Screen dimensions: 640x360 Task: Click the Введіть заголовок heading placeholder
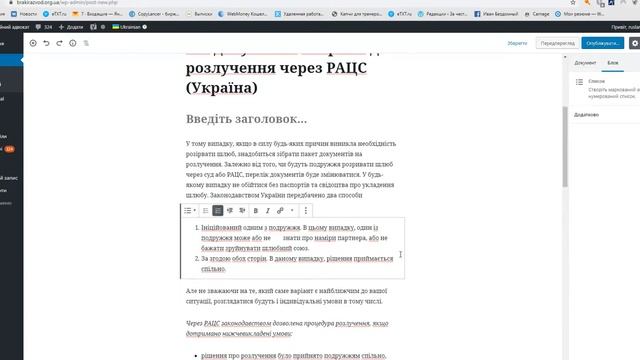(x=246, y=119)
